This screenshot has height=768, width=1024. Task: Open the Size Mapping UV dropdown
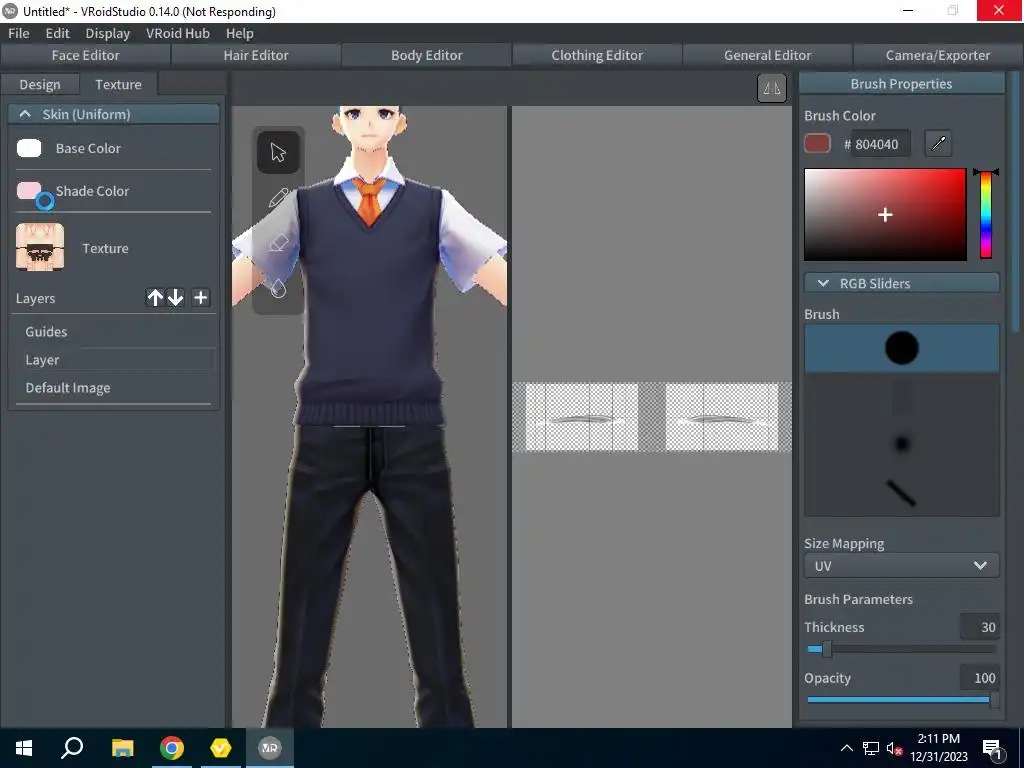901,566
